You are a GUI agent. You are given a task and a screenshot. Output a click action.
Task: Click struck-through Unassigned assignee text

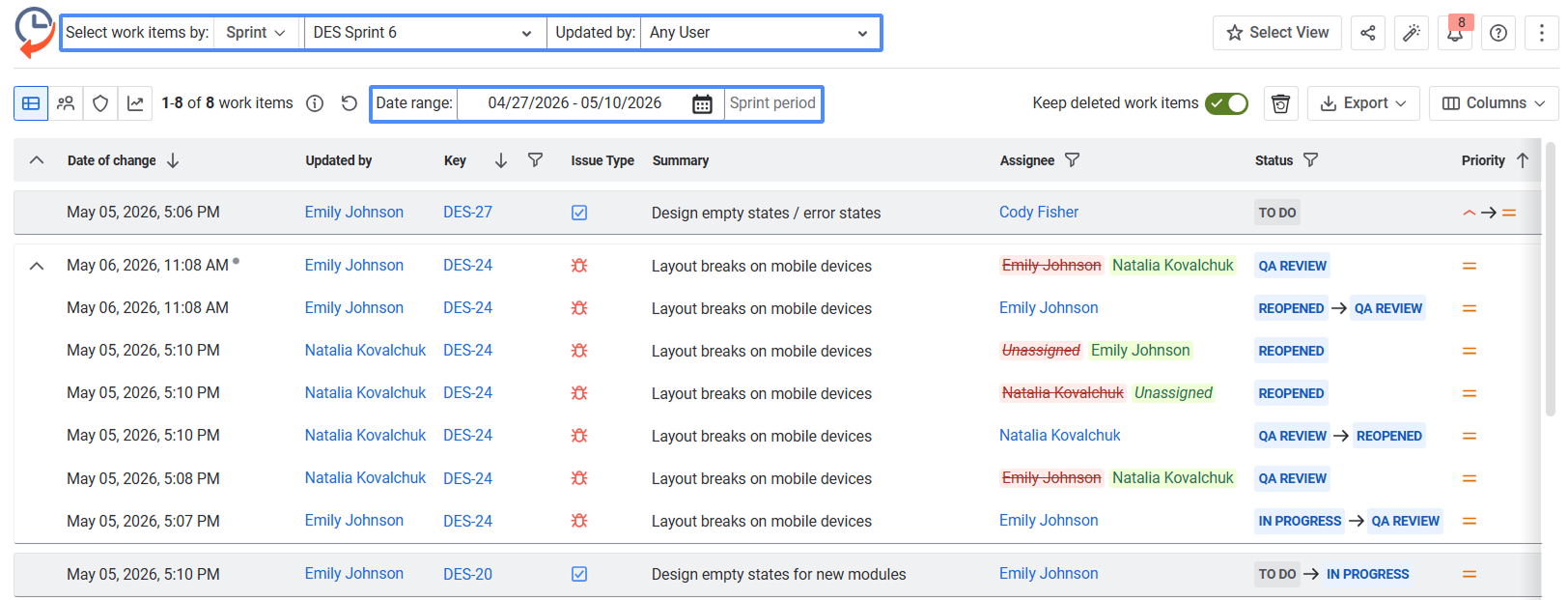1041,351
